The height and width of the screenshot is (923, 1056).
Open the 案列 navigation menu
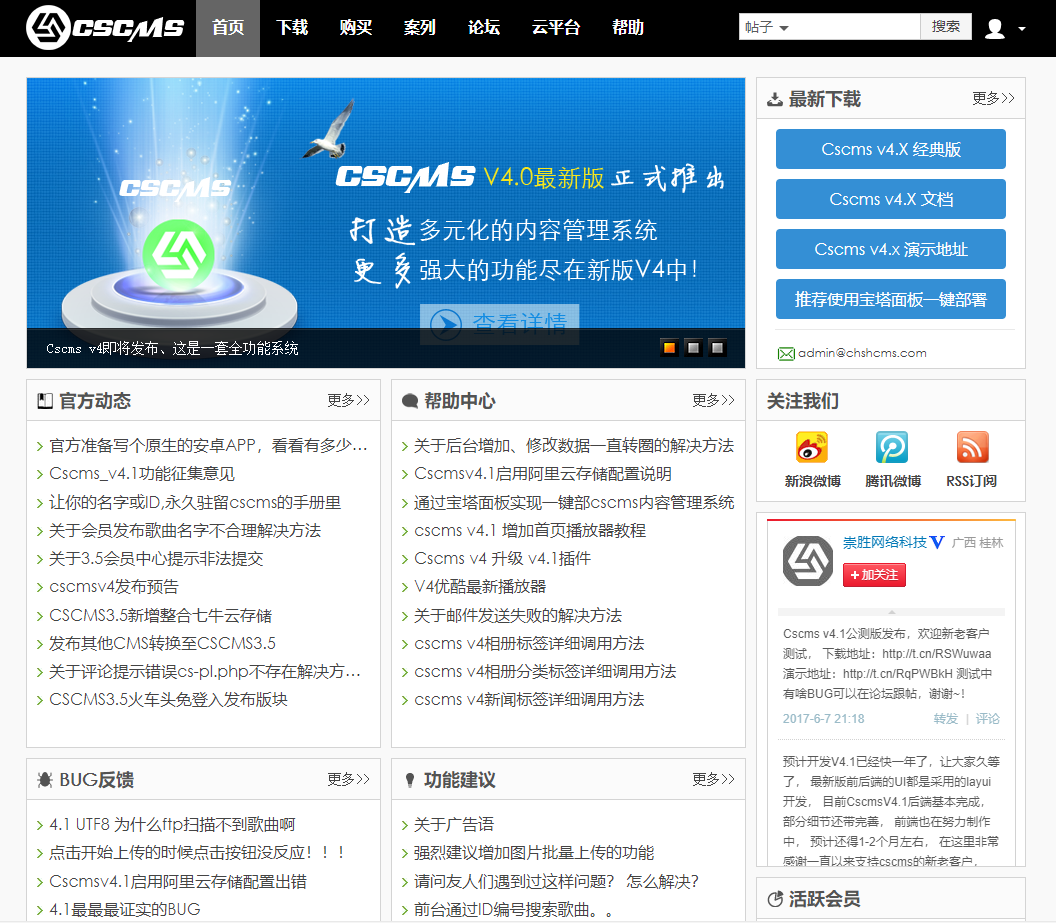click(420, 28)
